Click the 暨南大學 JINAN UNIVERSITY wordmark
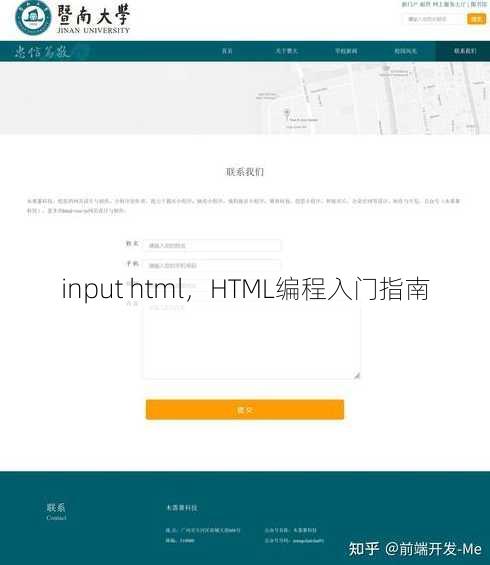This screenshot has height=565, width=490. tap(93, 20)
